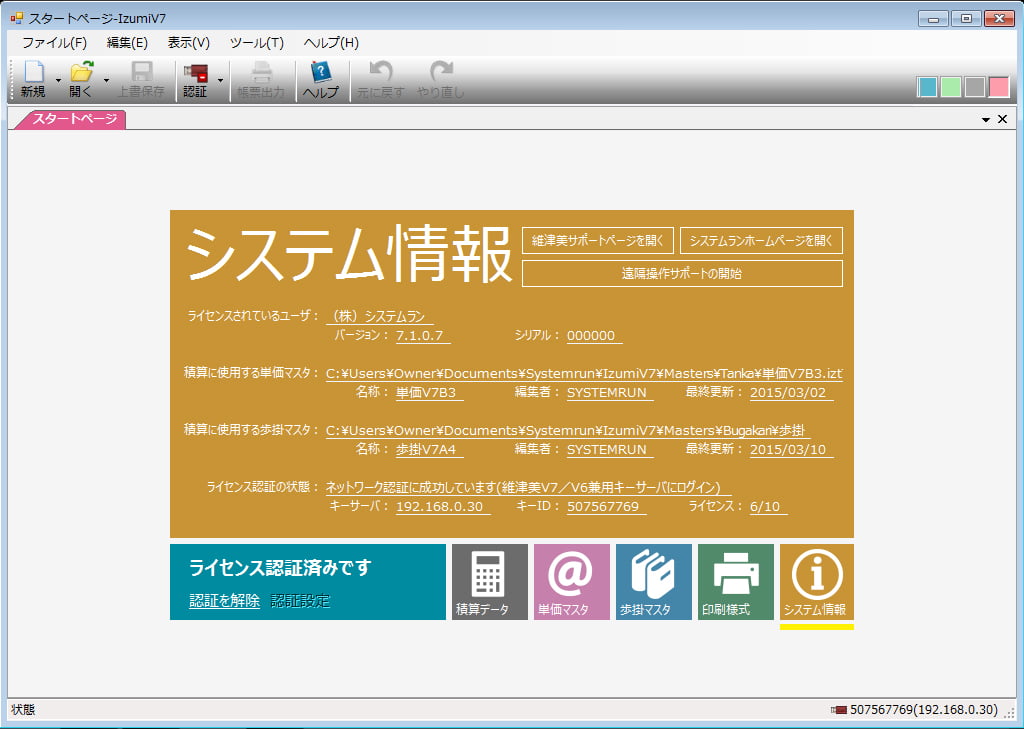The width and height of the screenshot is (1024, 729).
Task: Expand the 認証 dropdown arrow
Action: (220, 80)
